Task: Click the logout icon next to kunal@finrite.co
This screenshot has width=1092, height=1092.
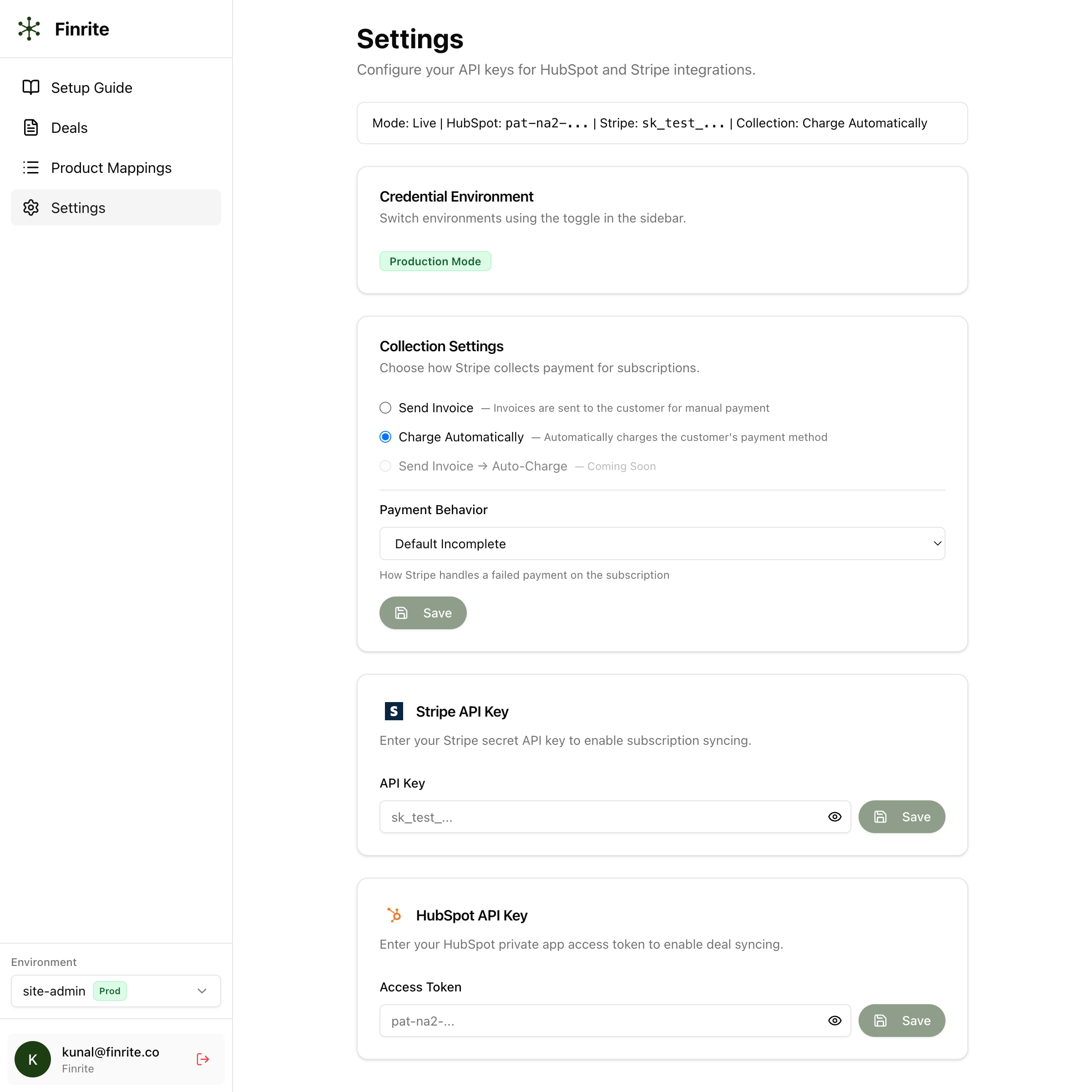Action: (x=202, y=1059)
